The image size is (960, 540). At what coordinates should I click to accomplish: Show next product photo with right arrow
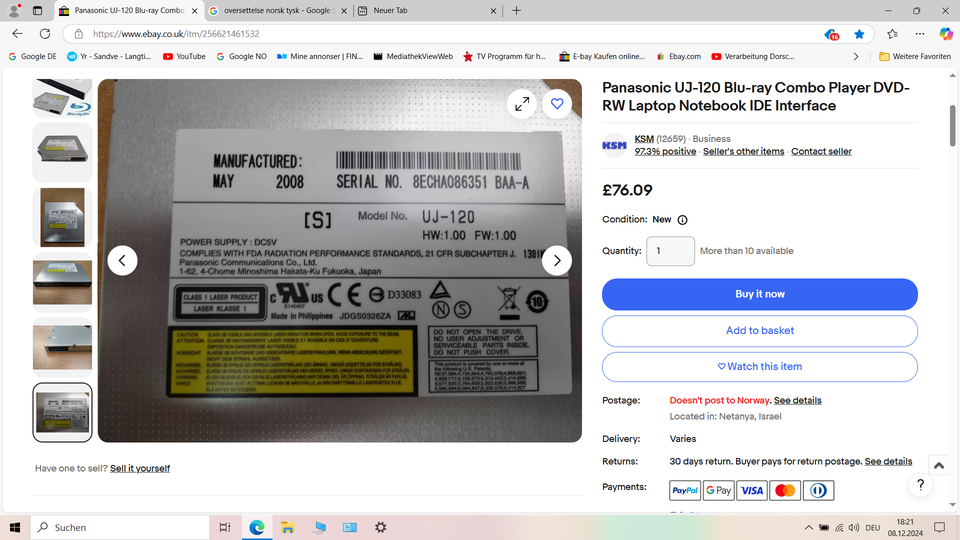(557, 261)
